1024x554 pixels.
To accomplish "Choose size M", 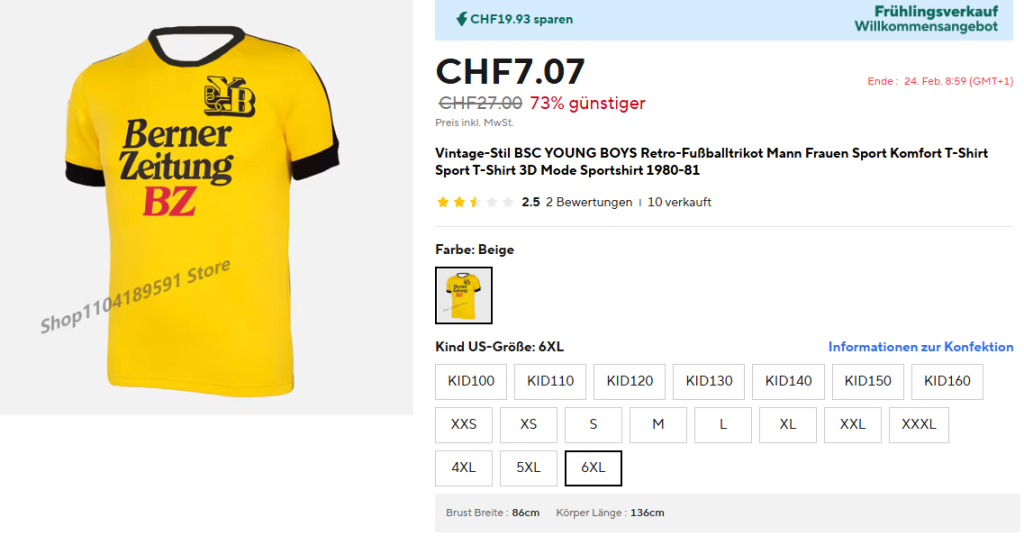I will coord(658,425).
